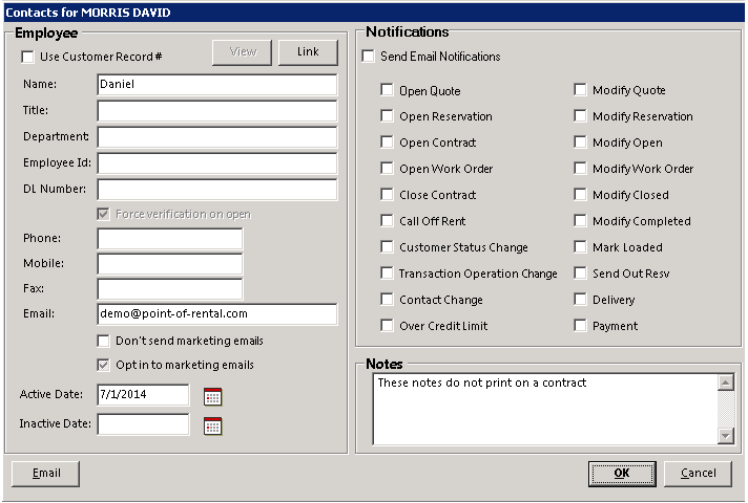Check the Modify Completed notification

click(580, 221)
